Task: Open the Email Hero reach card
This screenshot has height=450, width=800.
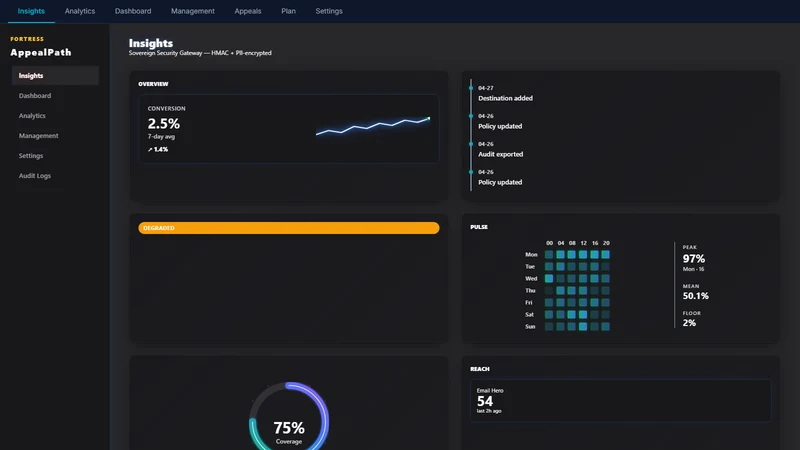Action: pos(620,401)
